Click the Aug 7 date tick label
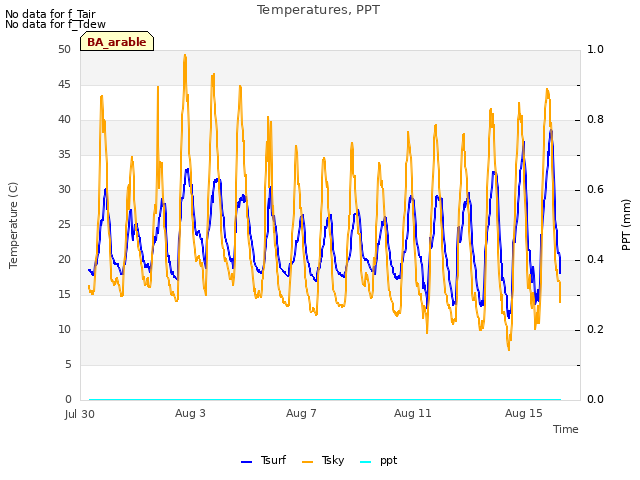Screen dimensions: 640x480 tap(301, 413)
